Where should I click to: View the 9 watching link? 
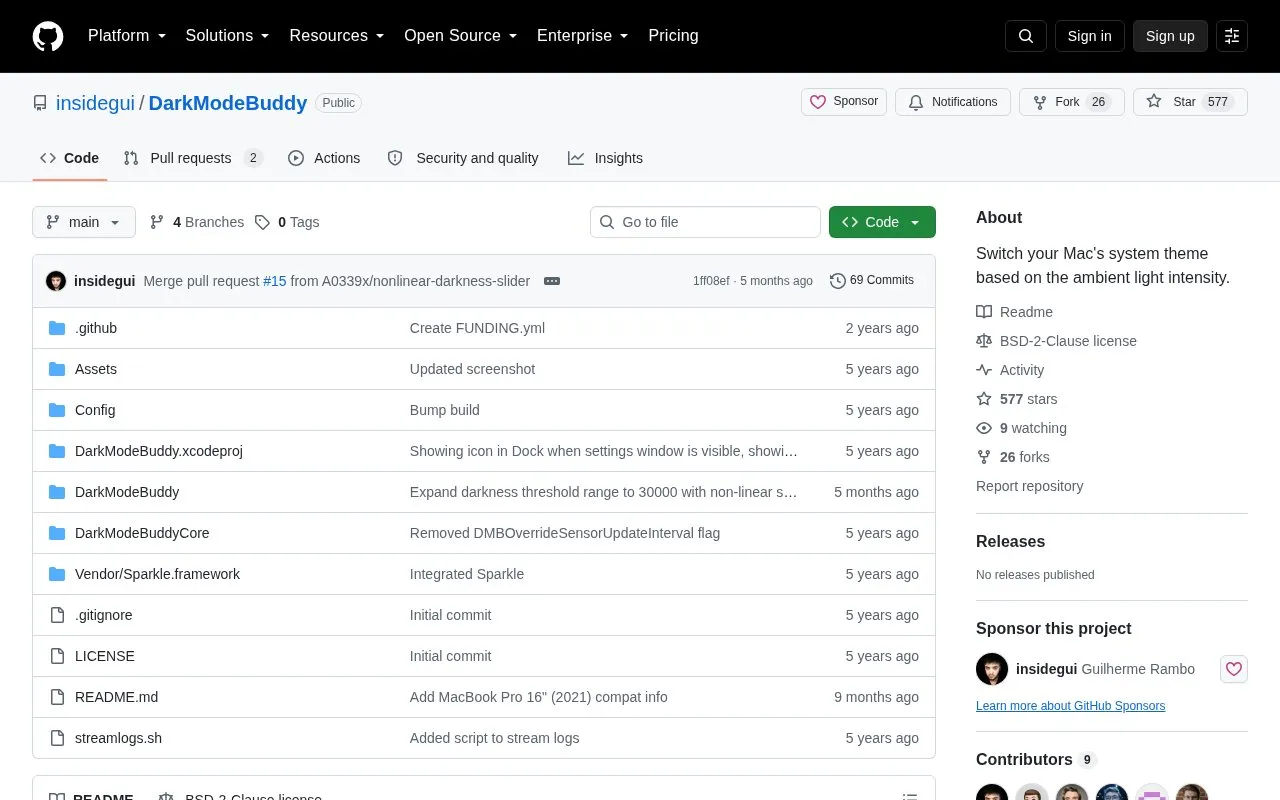point(1021,428)
